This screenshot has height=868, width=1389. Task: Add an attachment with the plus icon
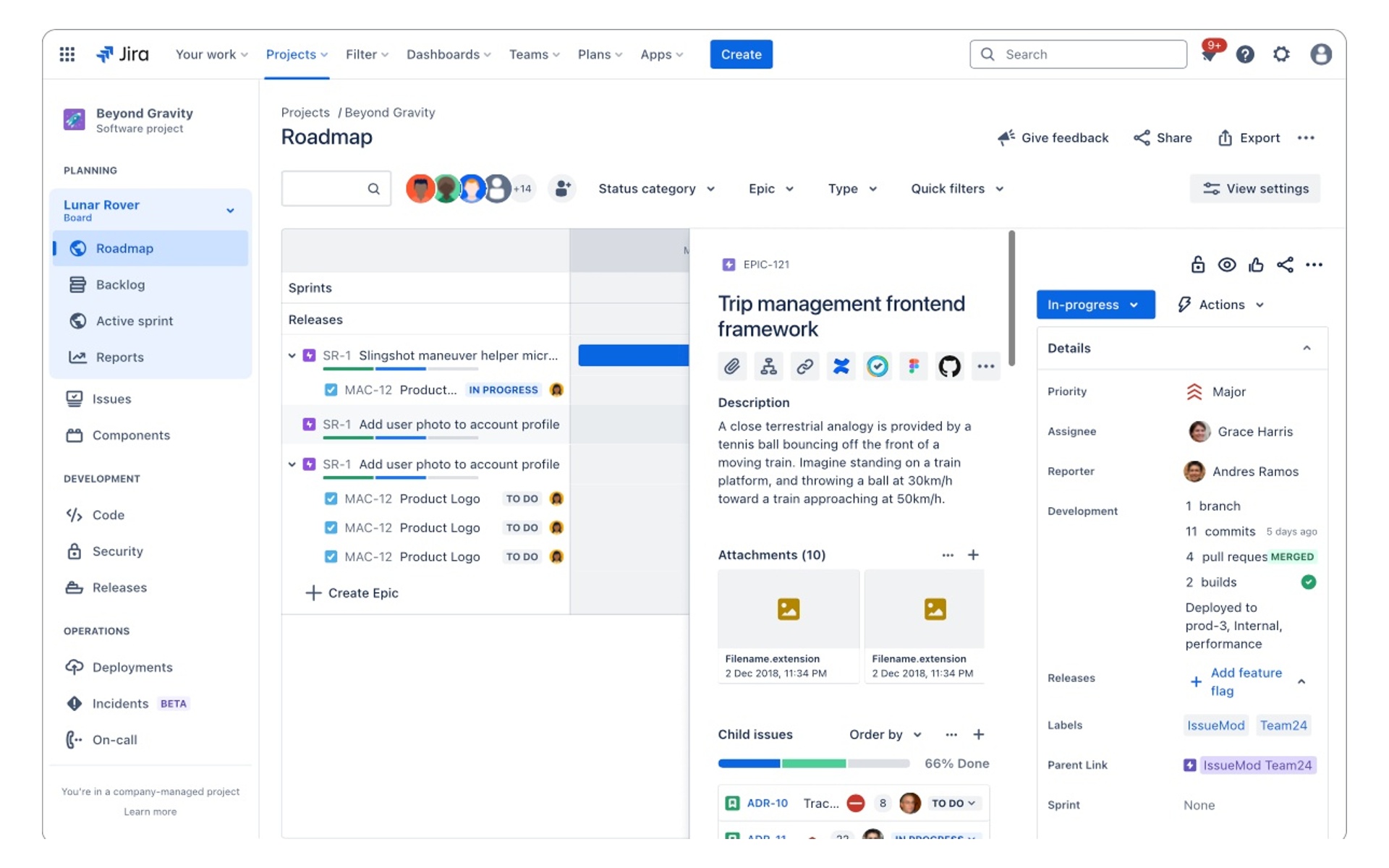pos(973,555)
